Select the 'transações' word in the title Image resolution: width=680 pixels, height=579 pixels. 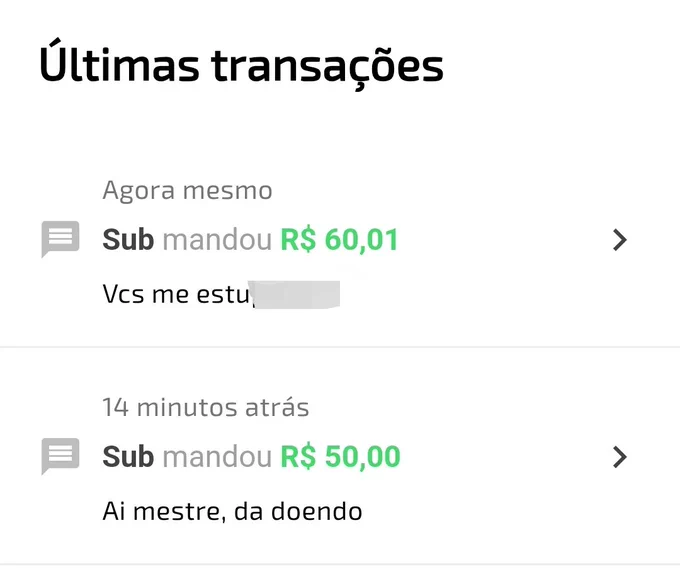327,67
